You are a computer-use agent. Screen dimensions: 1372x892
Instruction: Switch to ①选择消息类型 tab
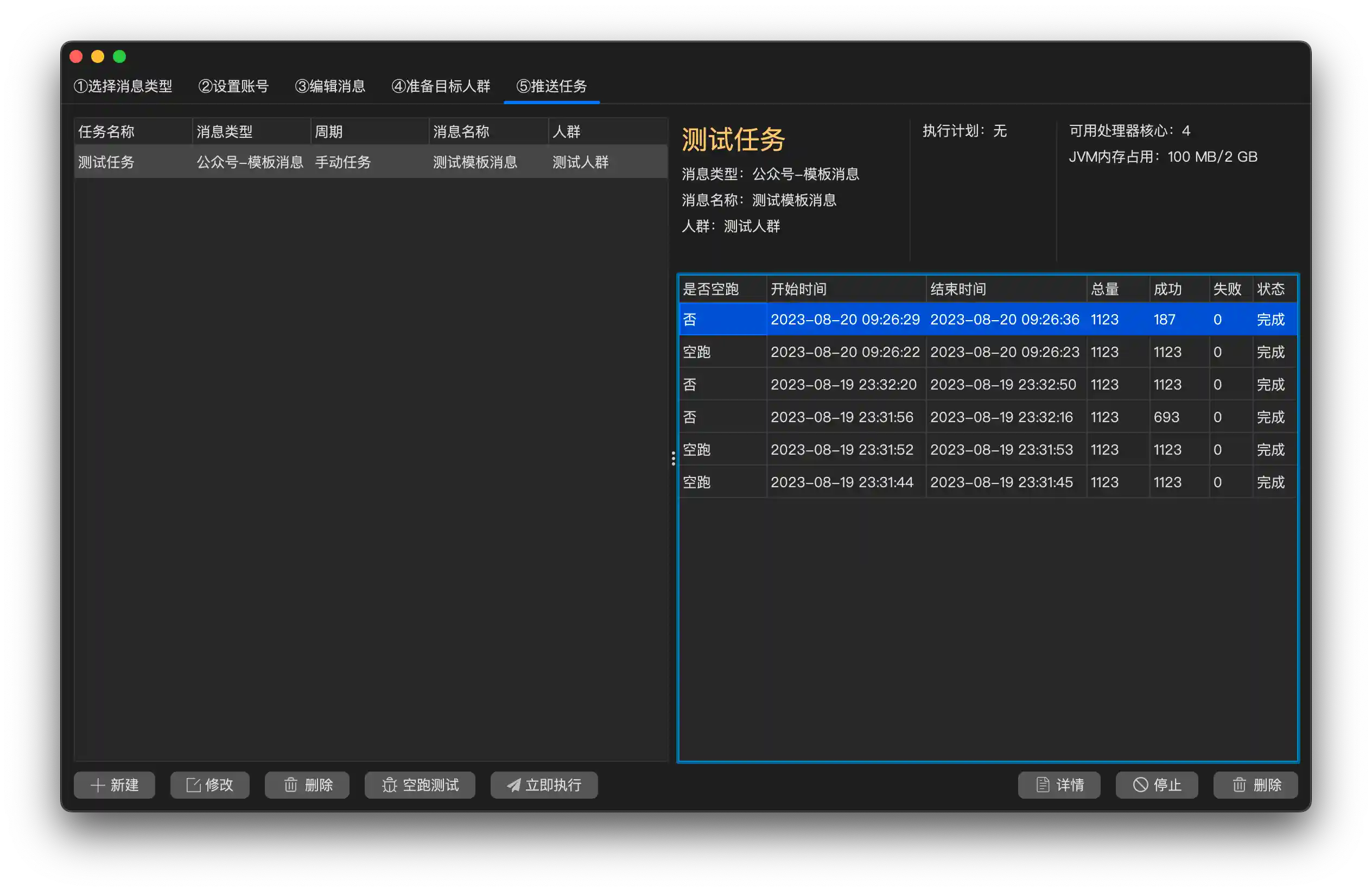pos(123,86)
